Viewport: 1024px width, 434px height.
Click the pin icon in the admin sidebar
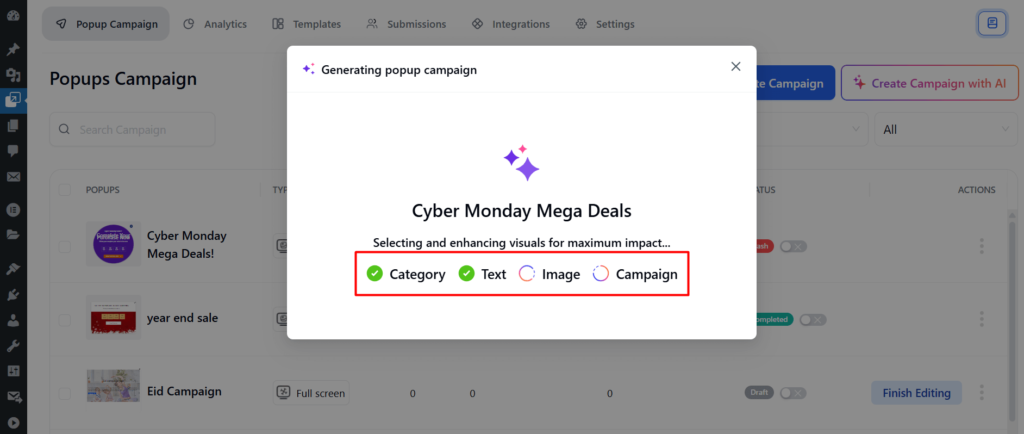point(12,48)
